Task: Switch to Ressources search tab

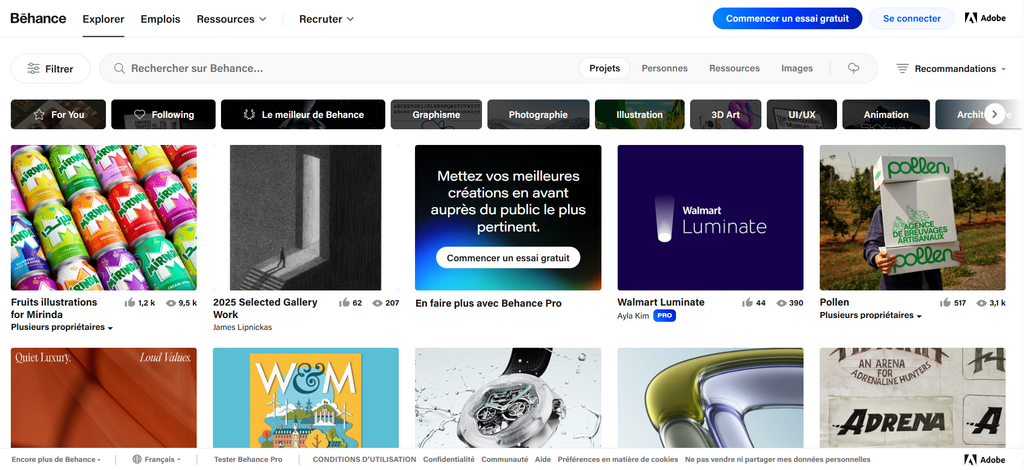Action: (735, 69)
